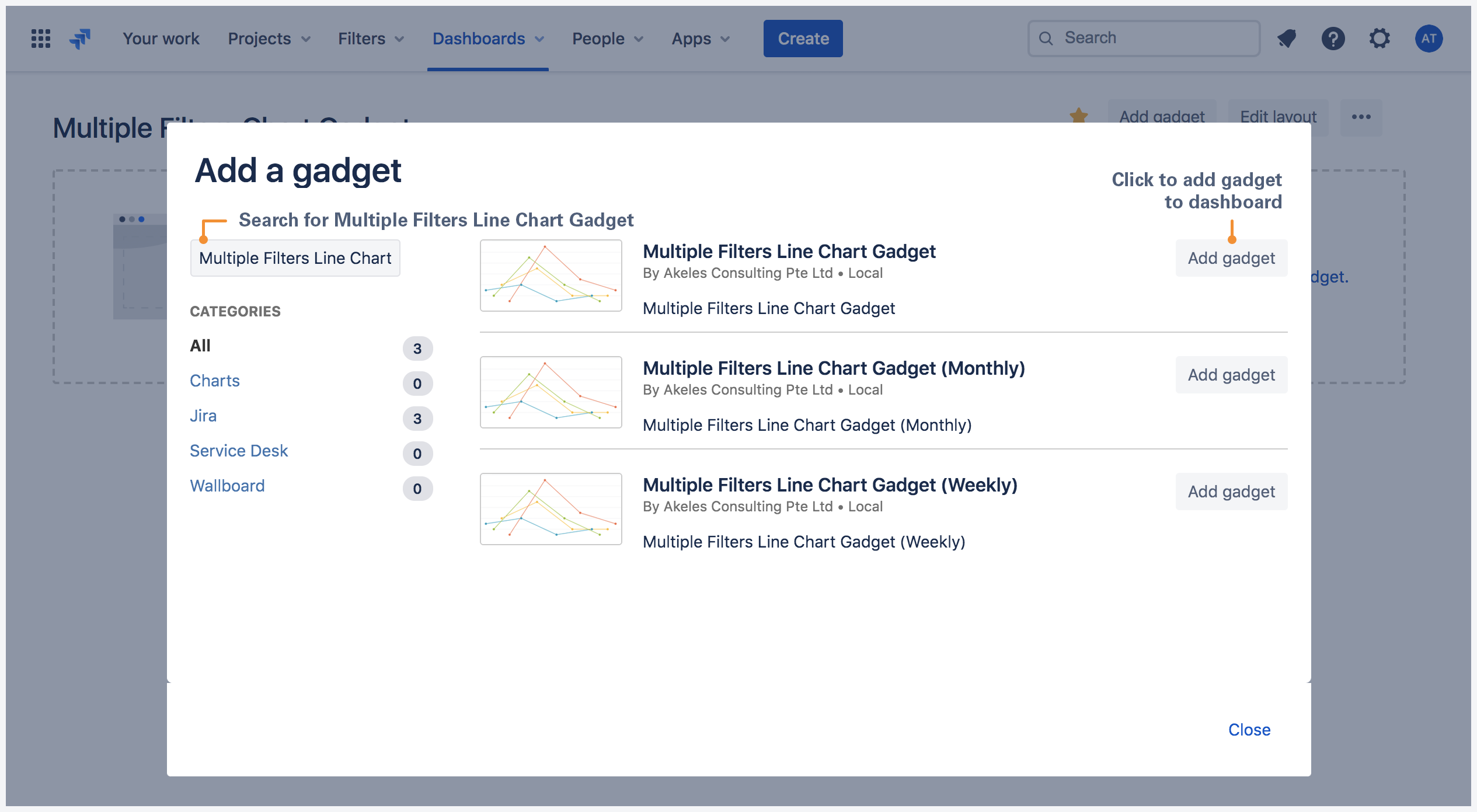Add the Multiple Filters Line Chart Gadget (Monthly)
Viewport: 1477px width, 812px height.
1231,375
